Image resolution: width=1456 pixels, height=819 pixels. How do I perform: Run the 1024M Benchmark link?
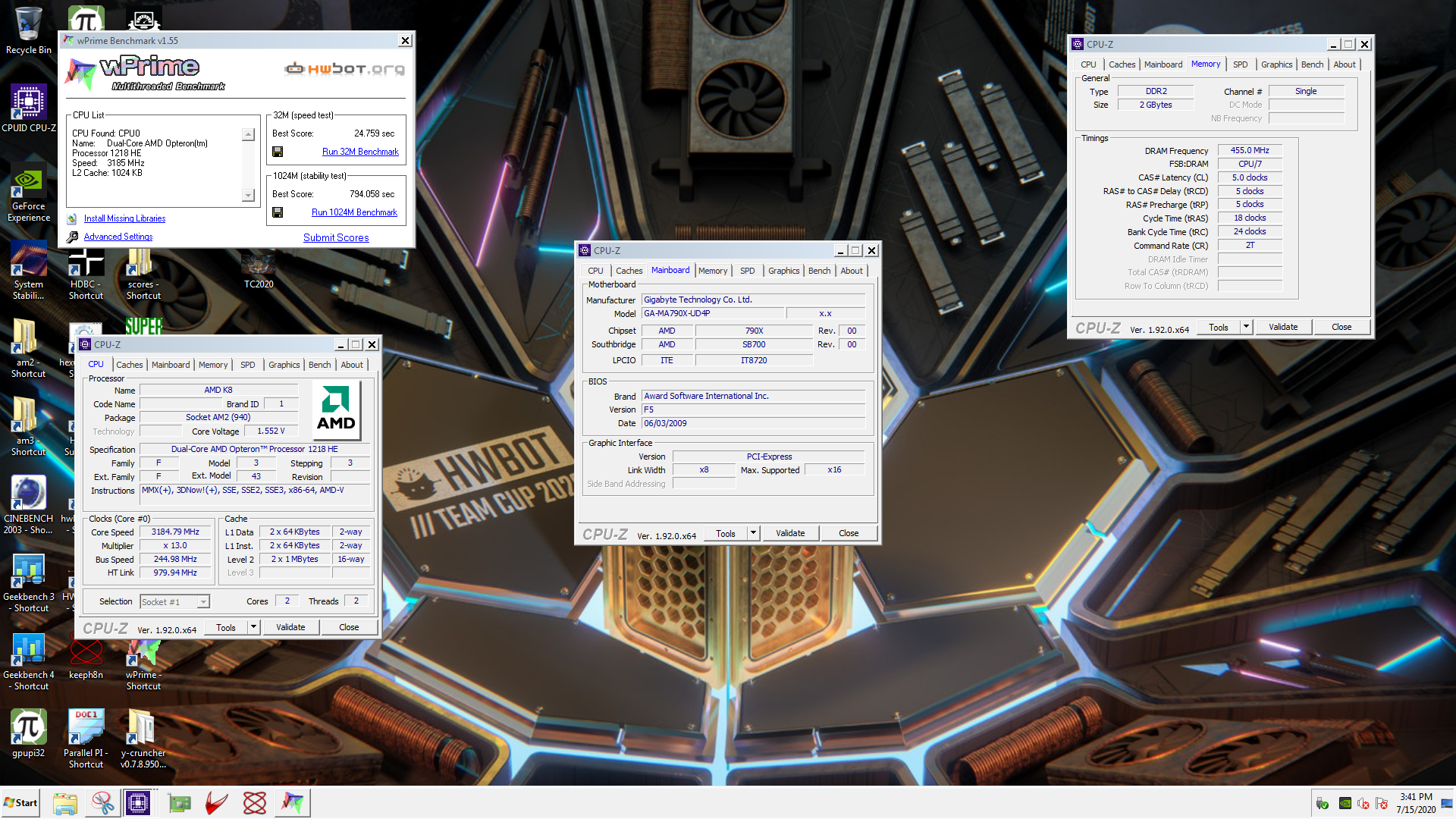pyautogui.click(x=354, y=212)
